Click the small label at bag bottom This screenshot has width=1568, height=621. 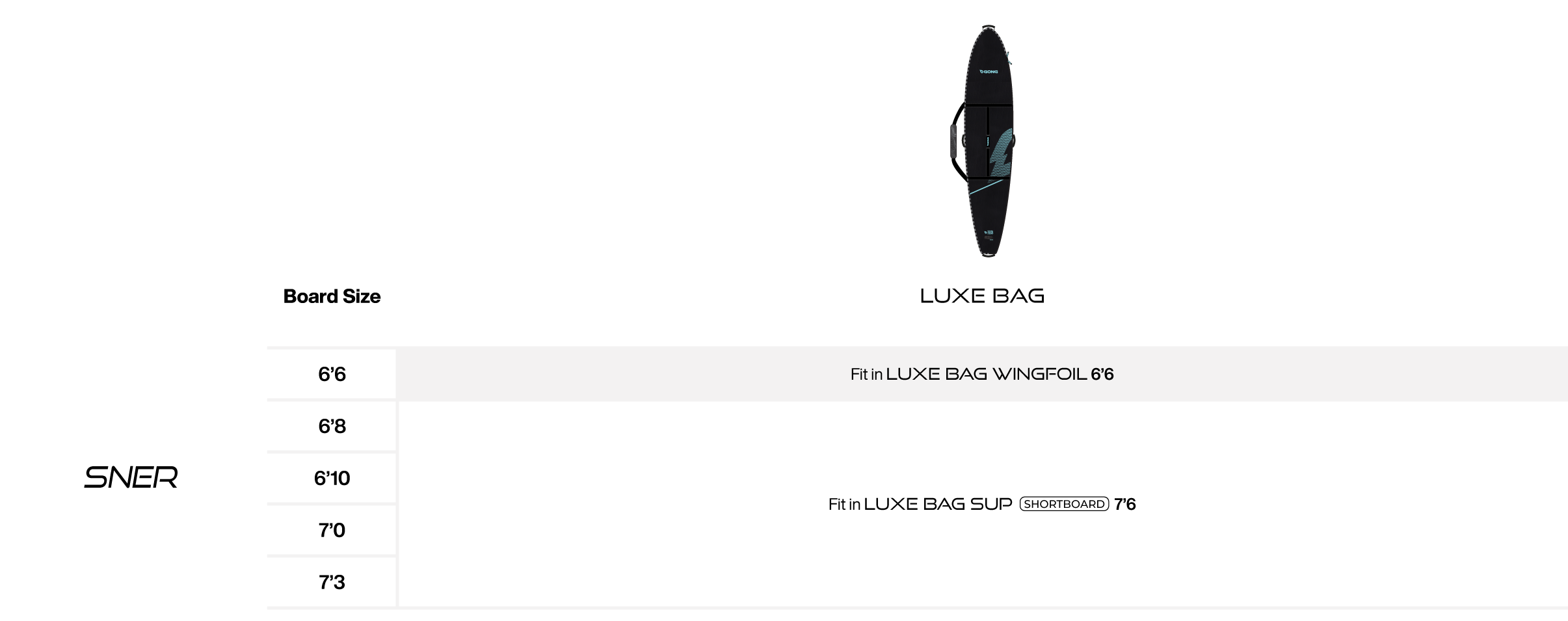pyautogui.click(x=989, y=234)
